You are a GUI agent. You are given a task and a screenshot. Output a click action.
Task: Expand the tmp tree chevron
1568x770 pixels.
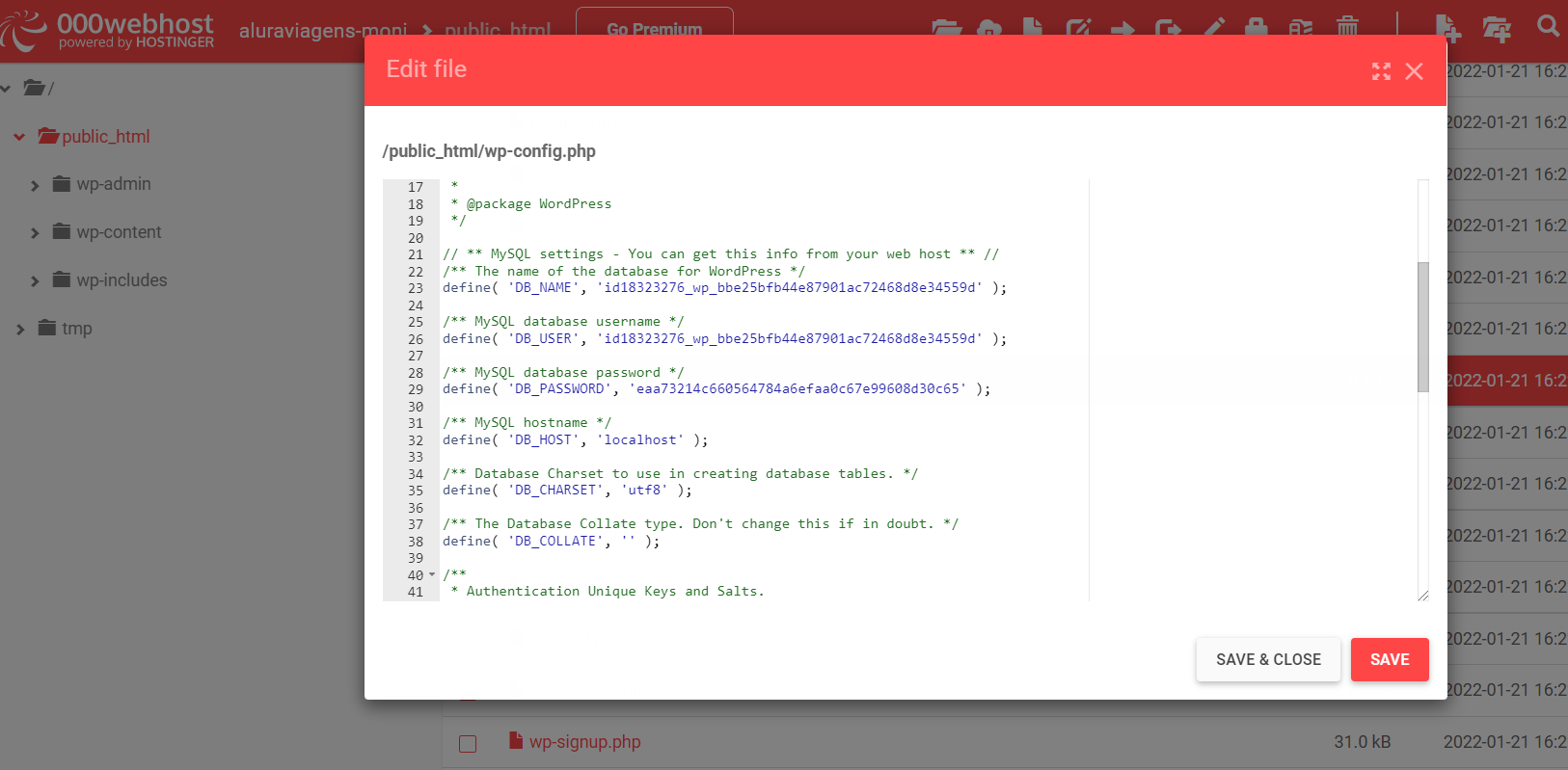point(20,330)
